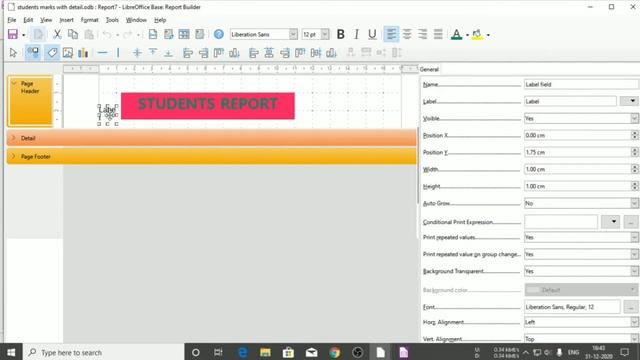
Task: Select the STUDENTS REPORT label in the header
Action: click(208, 106)
